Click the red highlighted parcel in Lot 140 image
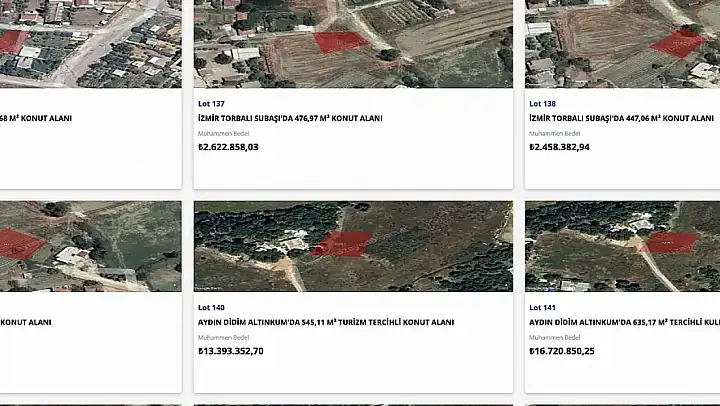 [x=340, y=244]
